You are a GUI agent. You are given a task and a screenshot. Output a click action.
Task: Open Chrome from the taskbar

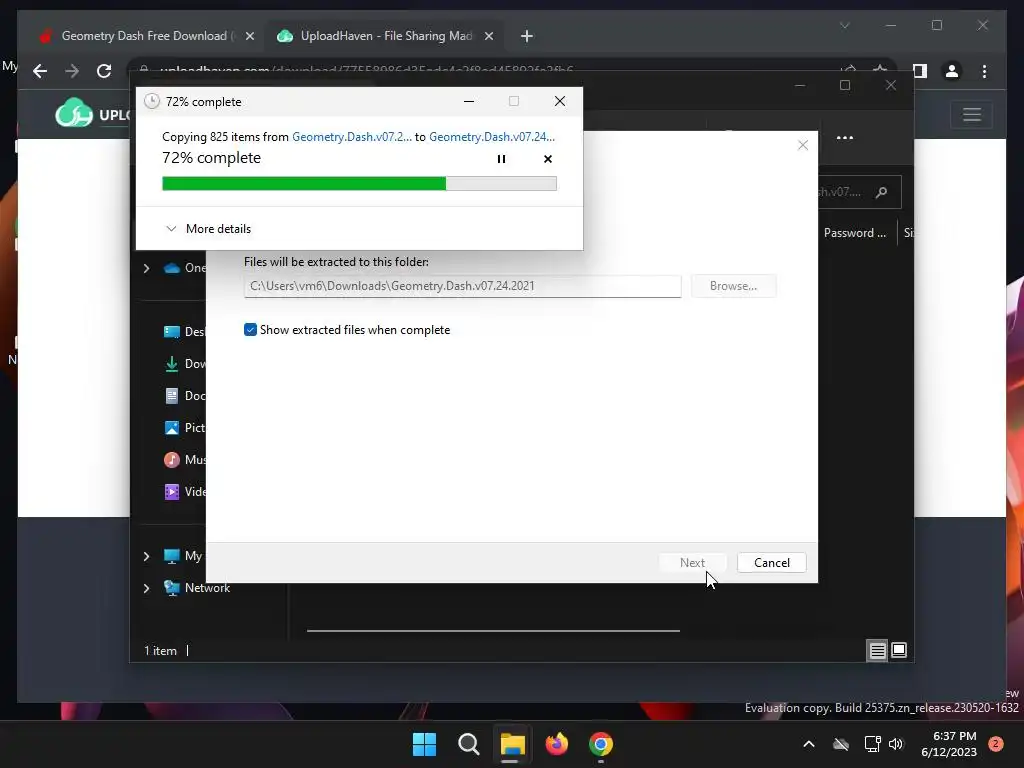tap(601, 744)
